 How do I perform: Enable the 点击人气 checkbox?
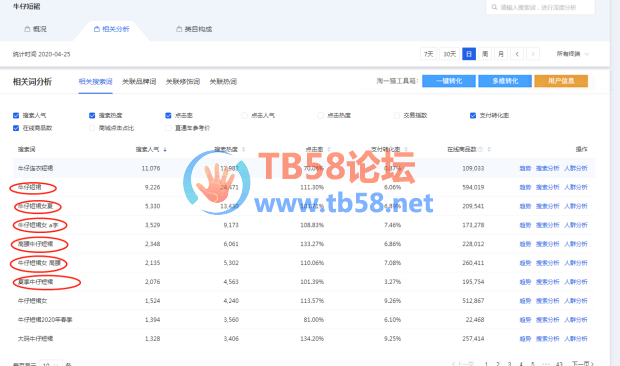(x=244, y=115)
